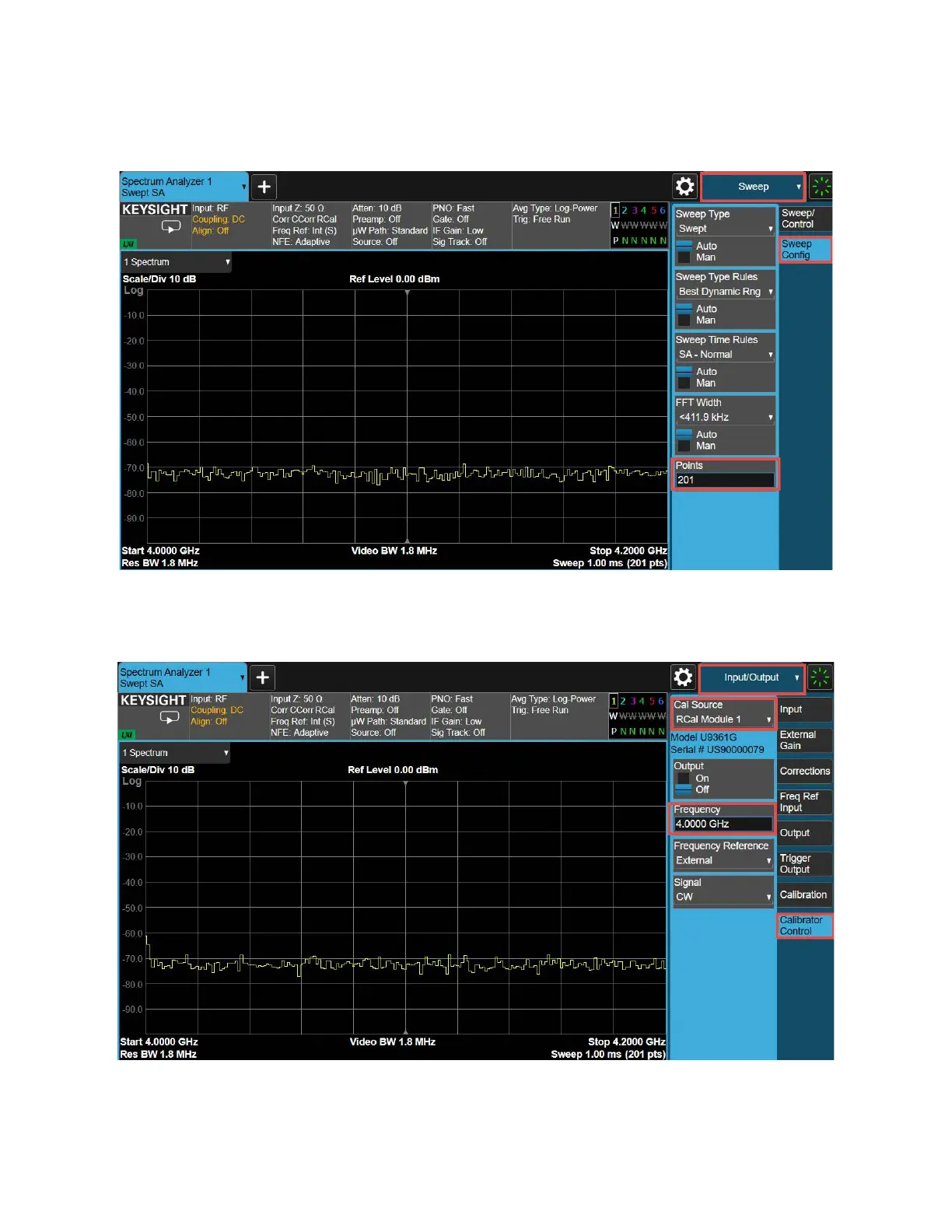Open the External Gain tab
This screenshot has height=1232, width=952.
tap(804, 740)
